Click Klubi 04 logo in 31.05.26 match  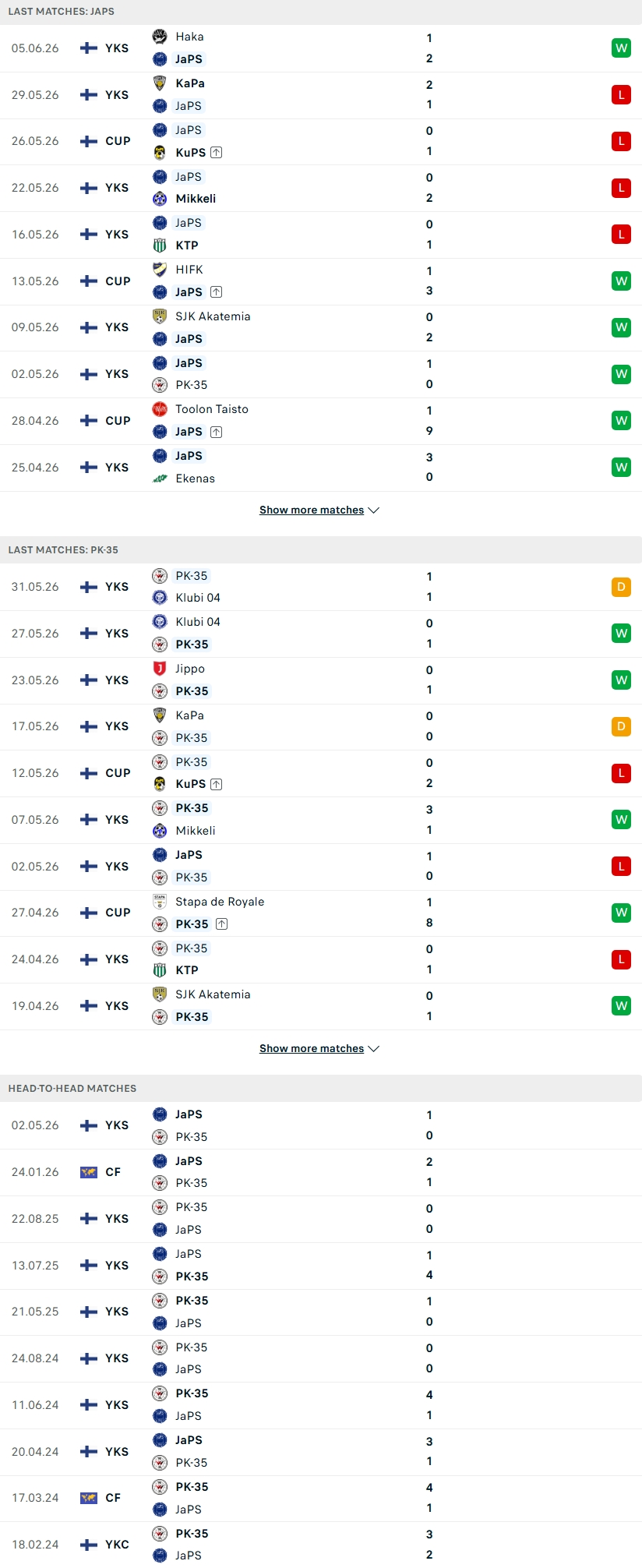(160, 598)
